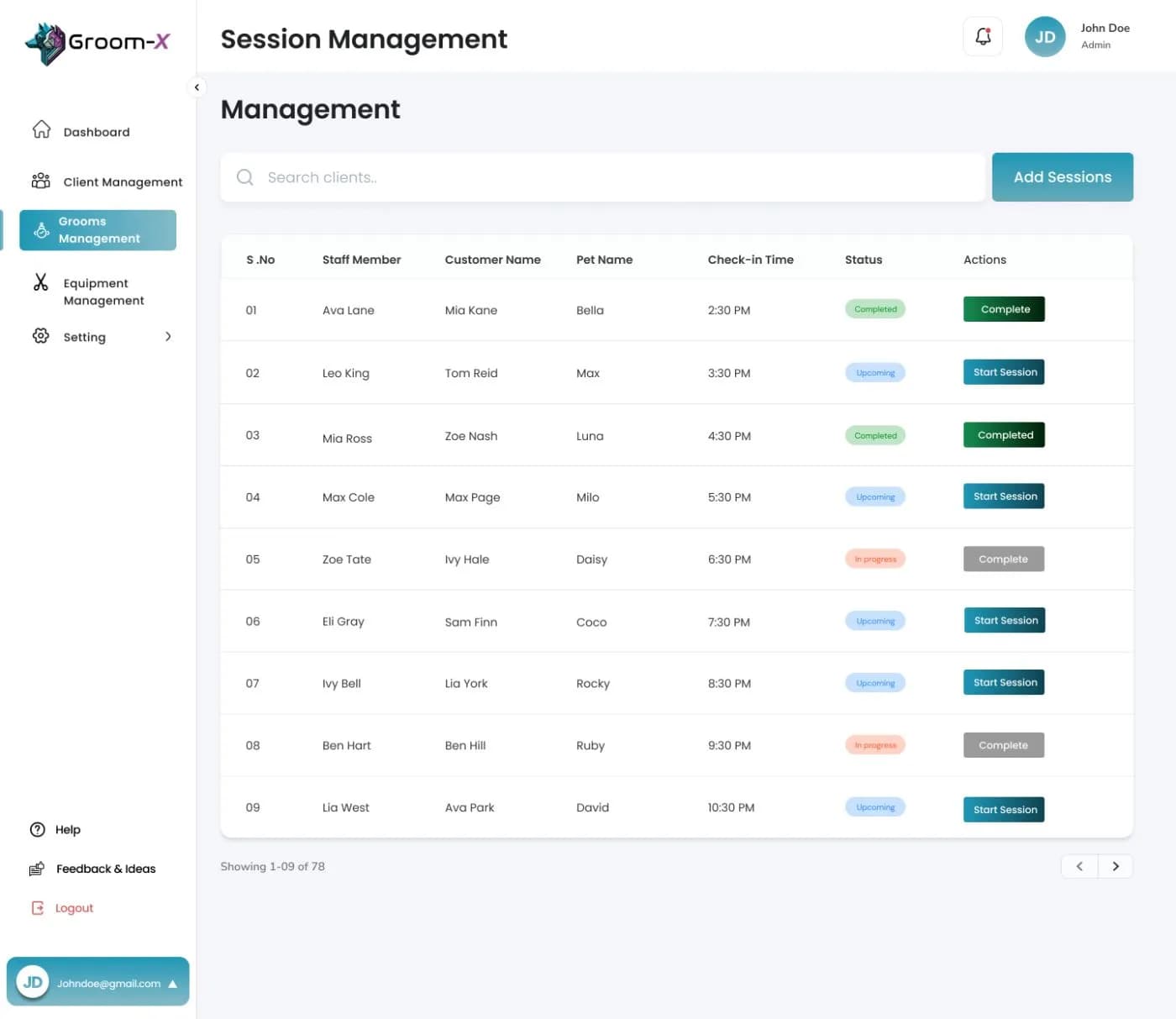Start Session for Leo King
Image resolution: width=1176 pixels, height=1019 pixels.
(1004, 372)
